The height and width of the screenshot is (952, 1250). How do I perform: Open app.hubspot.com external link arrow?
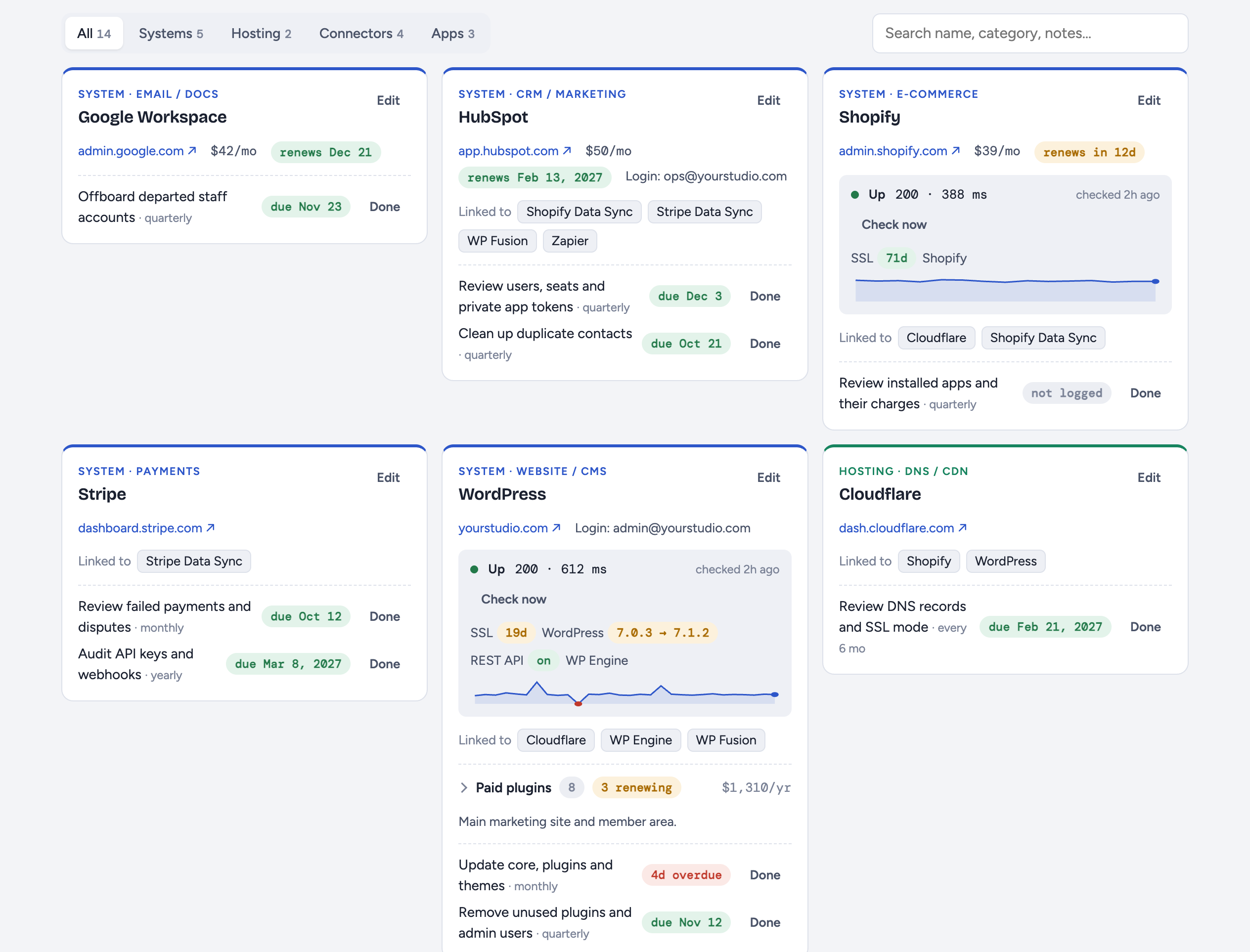click(x=567, y=151)
